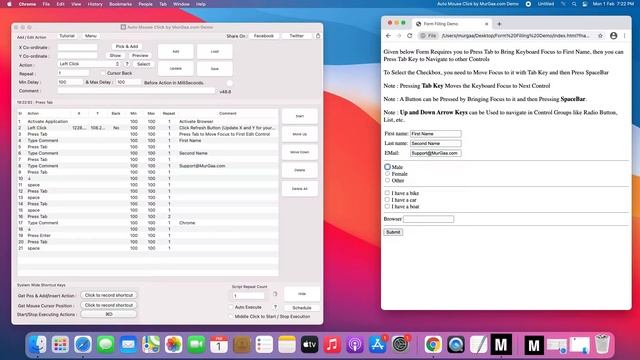
Task: Click the share icon beside Twitter
Action: (318, 36)
